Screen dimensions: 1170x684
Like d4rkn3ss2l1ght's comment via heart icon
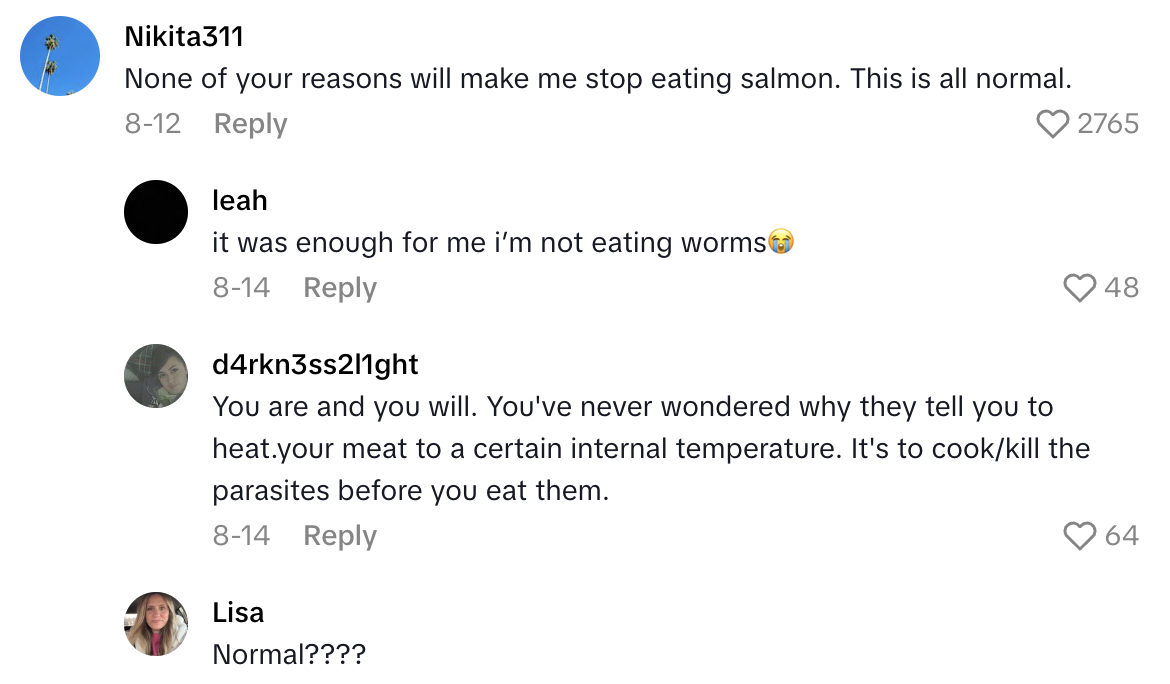coord(1080,536)
